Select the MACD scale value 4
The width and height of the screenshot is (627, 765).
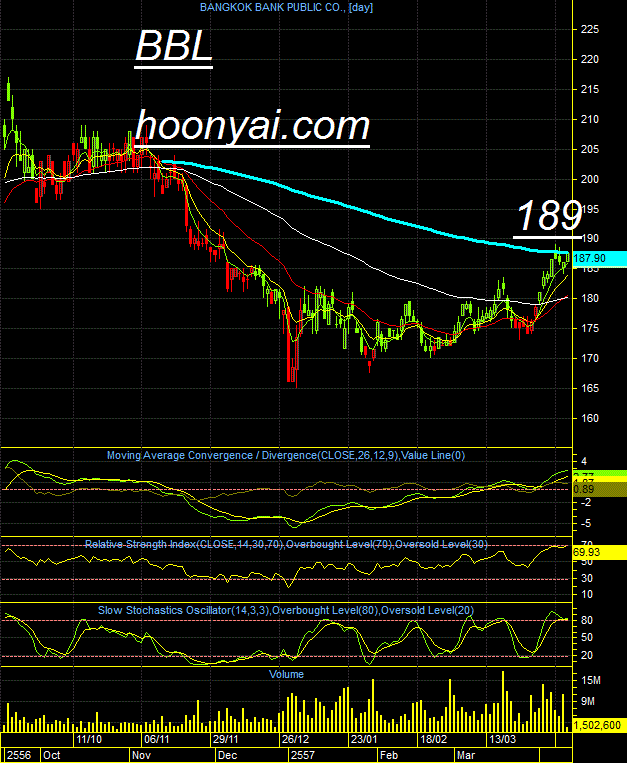[584, 462]
